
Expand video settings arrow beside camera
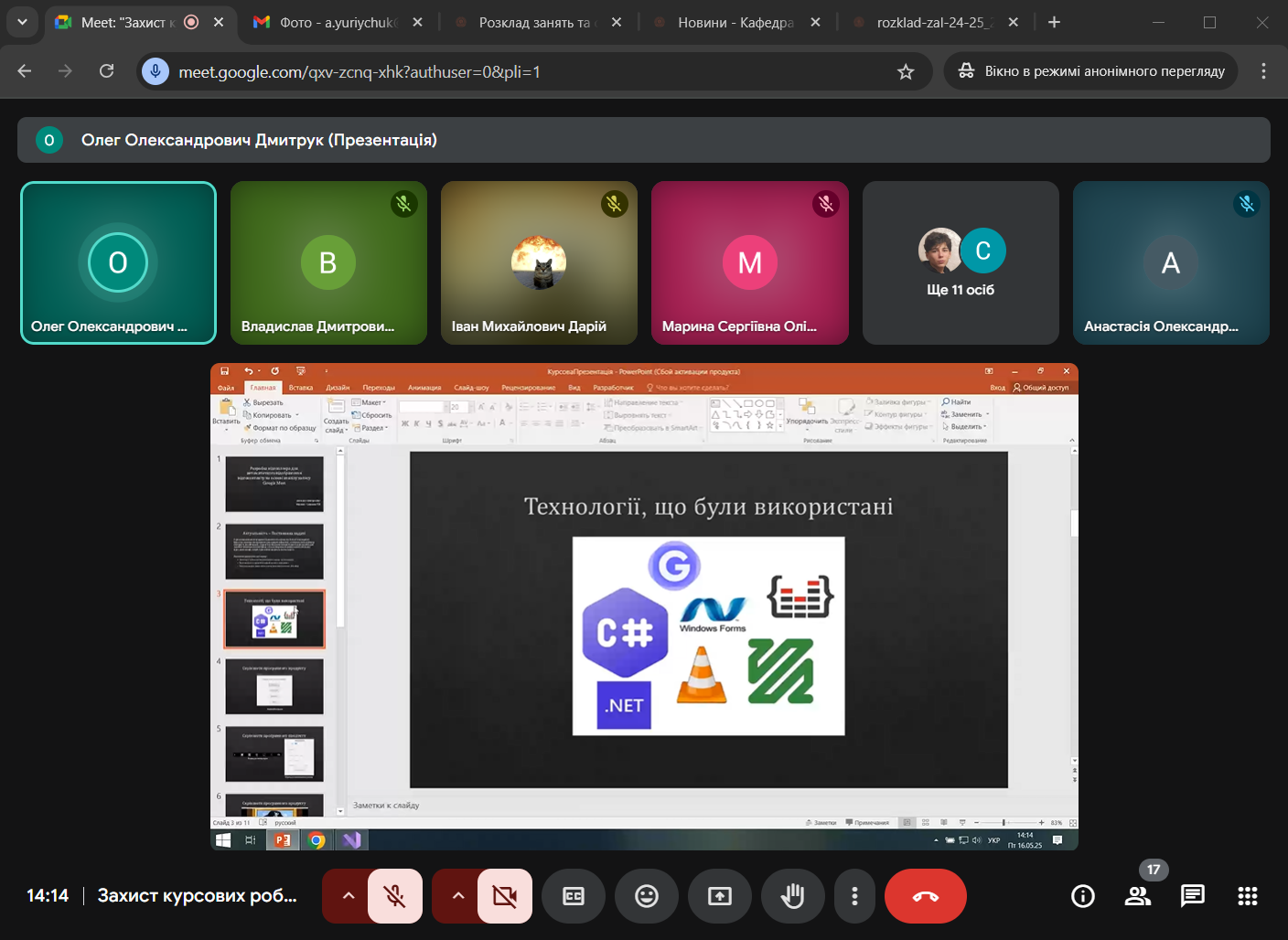[457, 896]
